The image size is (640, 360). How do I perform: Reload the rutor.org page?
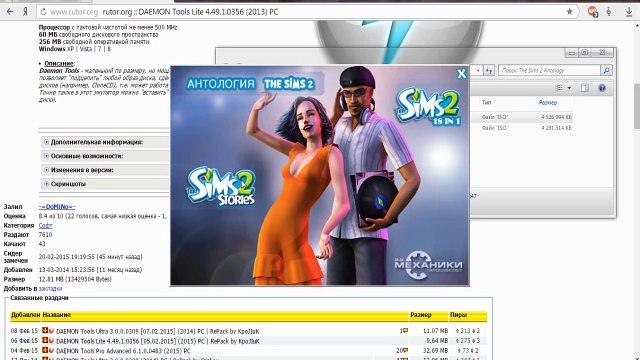(43, 12)
